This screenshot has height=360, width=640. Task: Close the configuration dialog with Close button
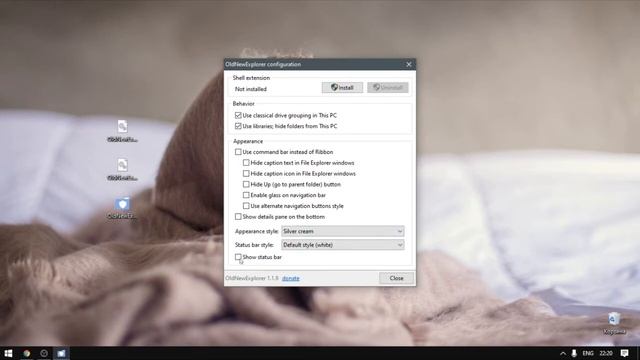click(396, 278)
